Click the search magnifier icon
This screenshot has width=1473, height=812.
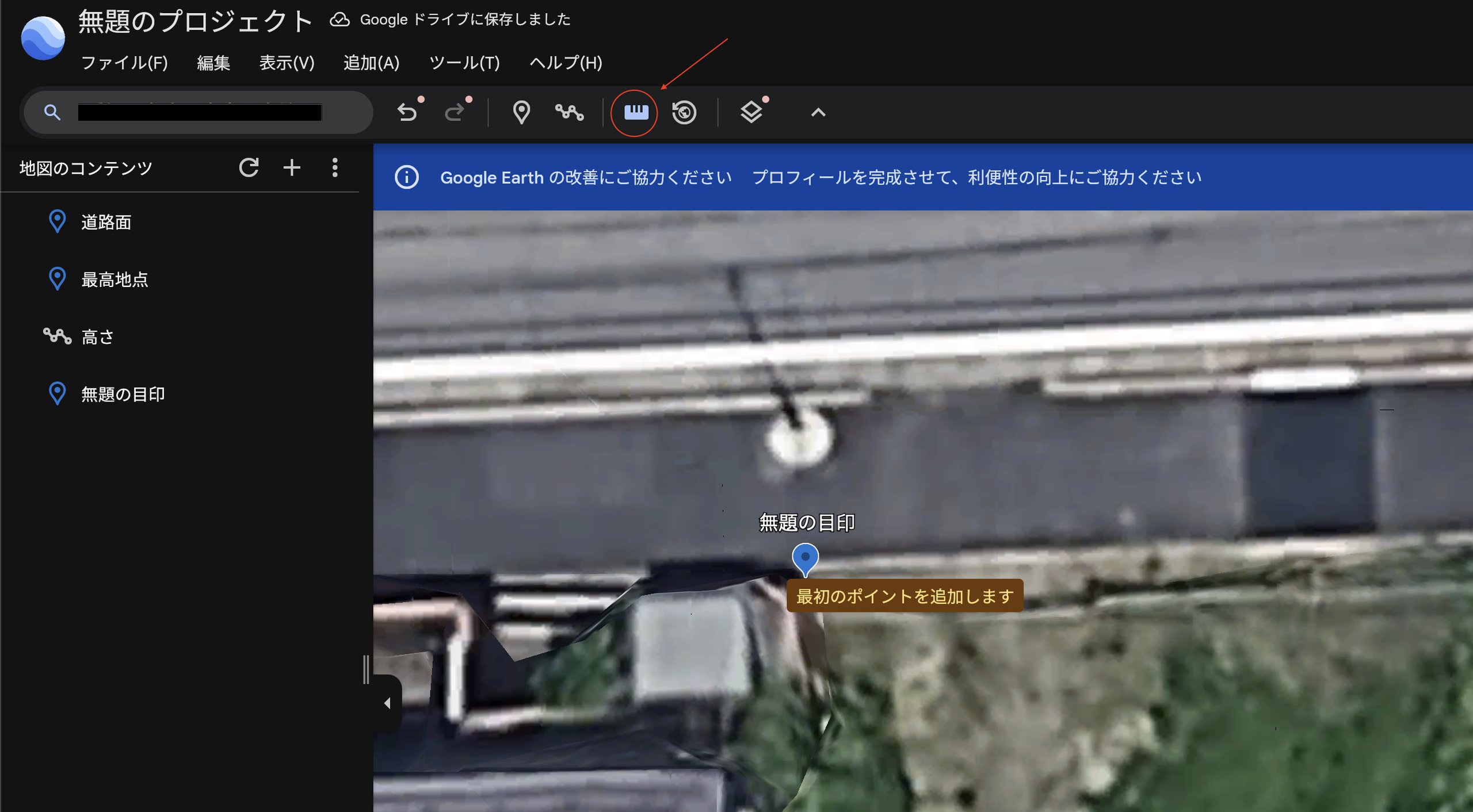pyautogui.click(x=52, y=112)
